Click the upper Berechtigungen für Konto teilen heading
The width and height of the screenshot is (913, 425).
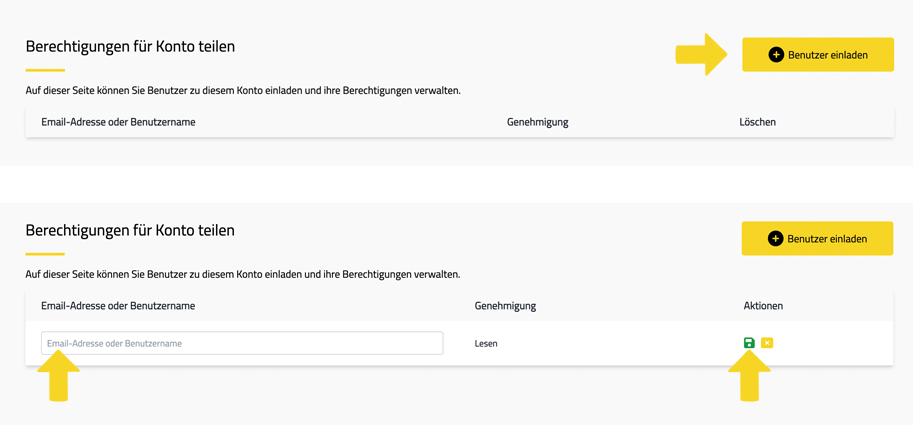[x=130, y=47]
